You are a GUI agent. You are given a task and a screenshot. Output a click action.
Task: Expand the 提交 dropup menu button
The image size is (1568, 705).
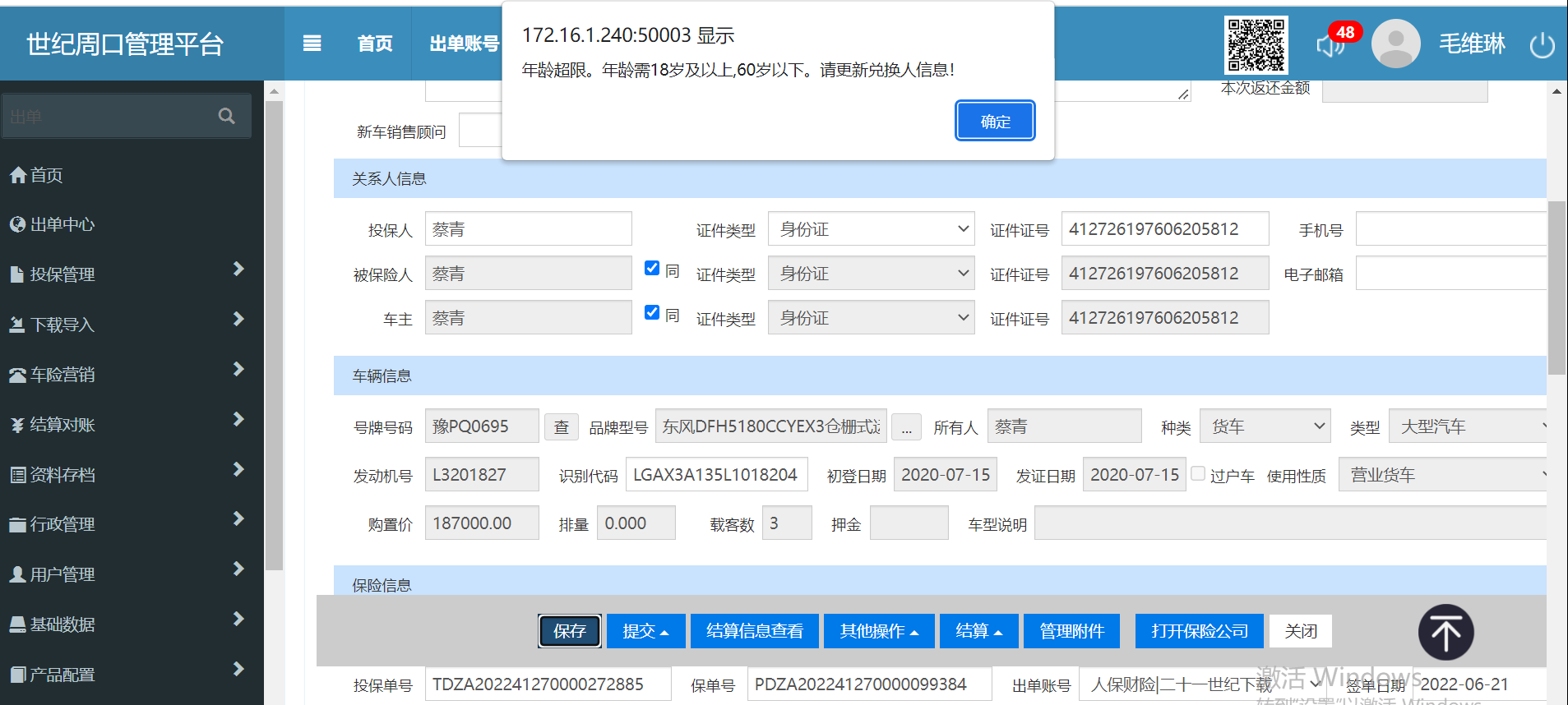(645, 631)
